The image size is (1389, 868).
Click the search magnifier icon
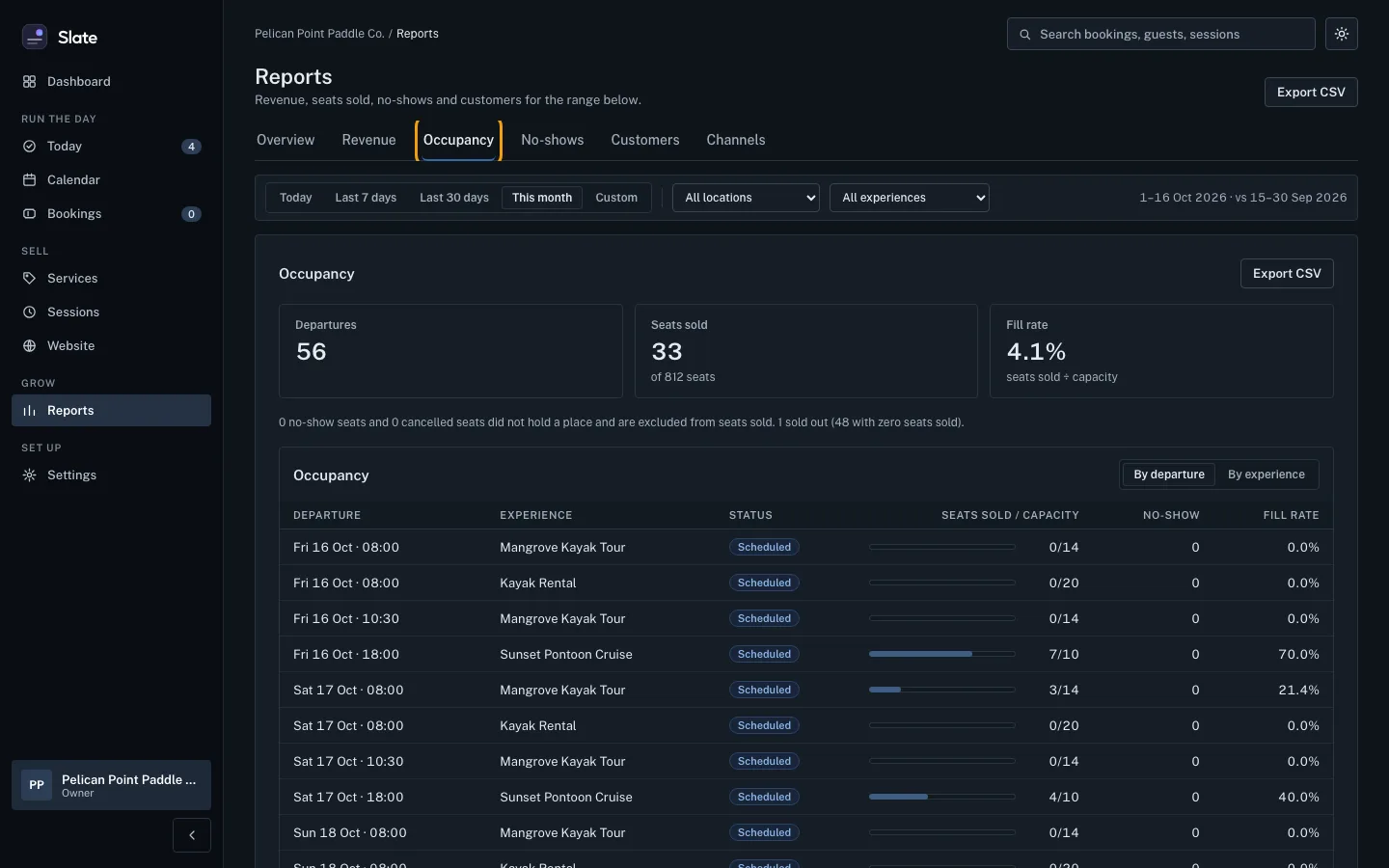point(1025,35)
